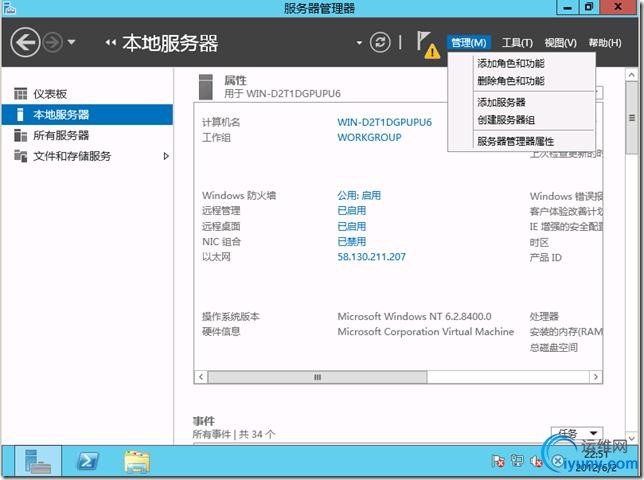
Task: Click the 时区 label
Action: coord(539,242)
